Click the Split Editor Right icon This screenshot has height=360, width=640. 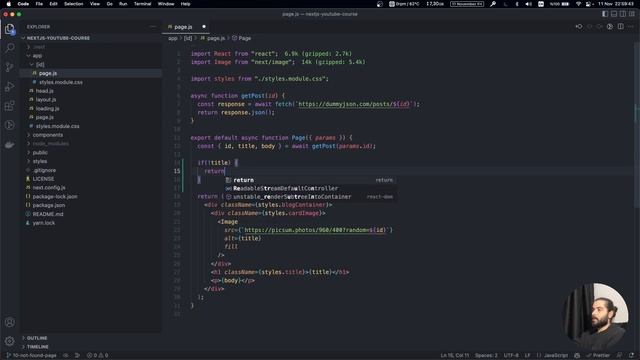[620, 27]
